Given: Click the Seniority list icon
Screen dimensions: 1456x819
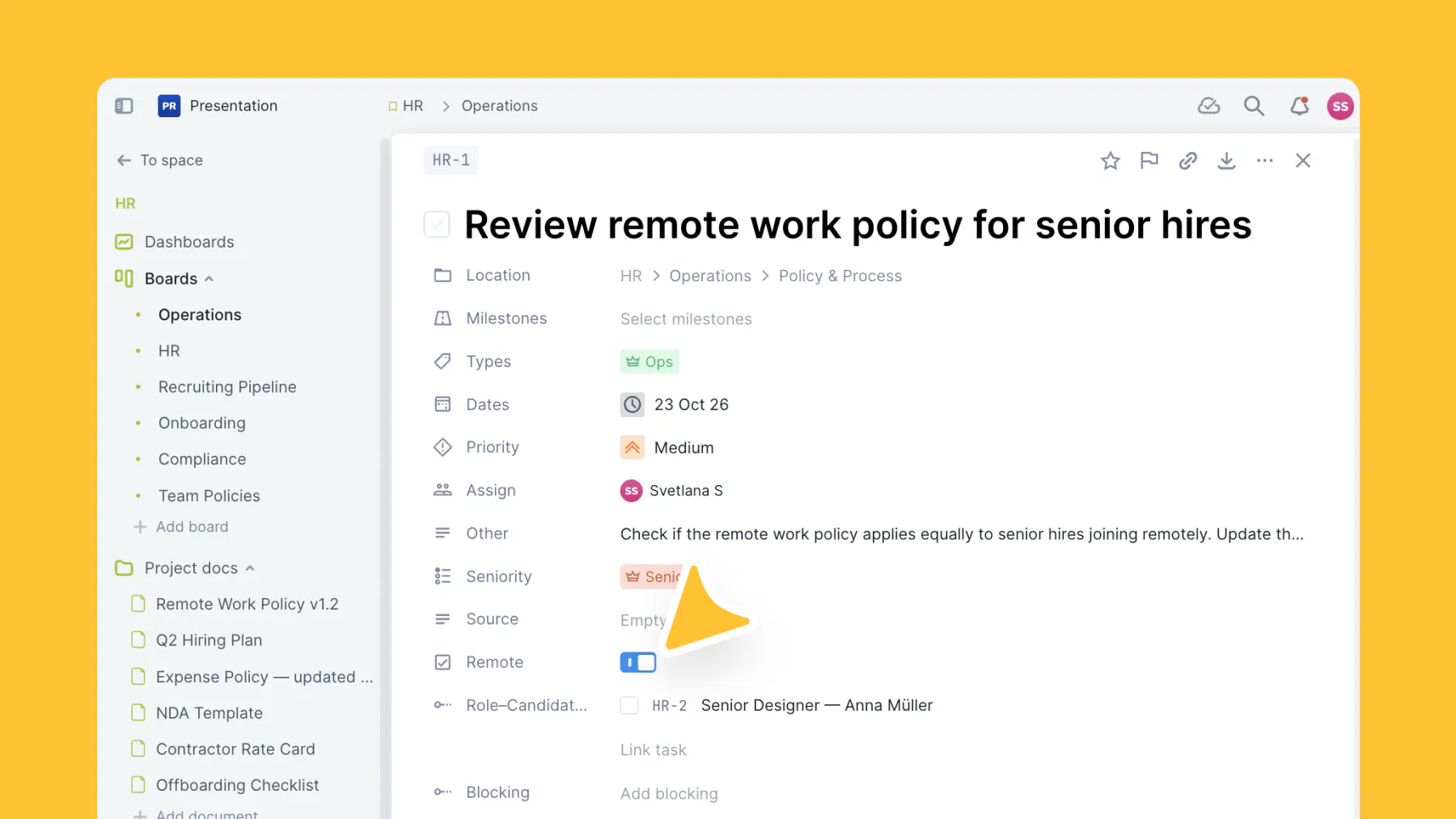Looking at the screenshot, I should (x=442, y=576).
